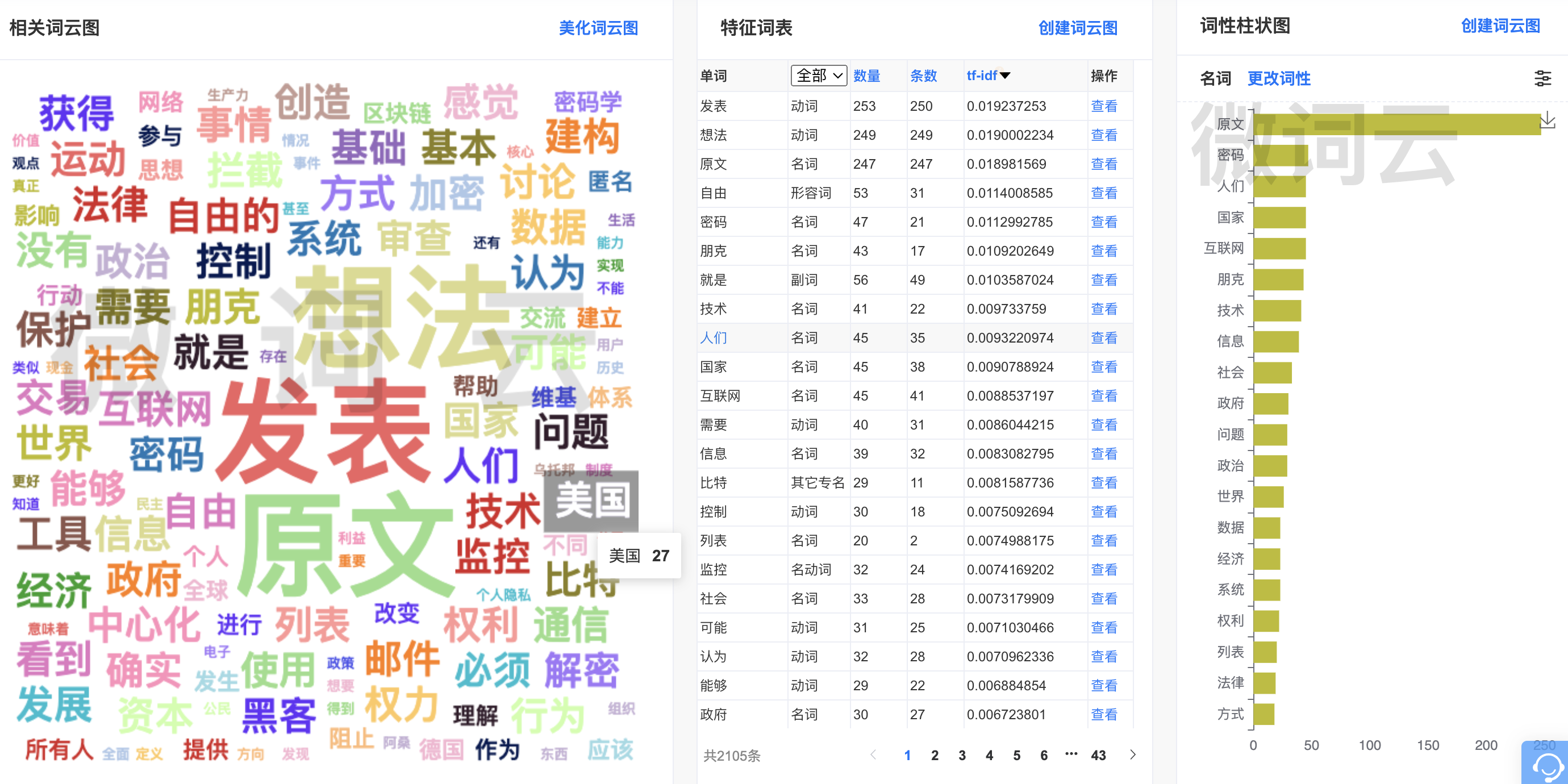
Task: Open the 全部 part-of-speech filter dropdown
Action: pos(818,76)
